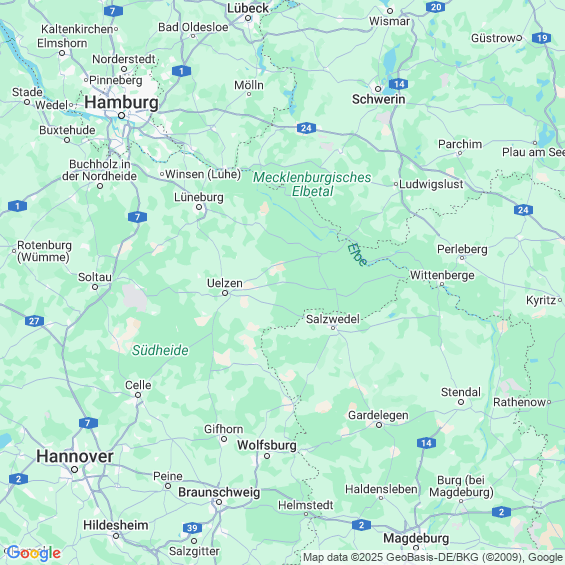Image resolution: width=565 pixels, height=565 pixels.
Task: Click the A14 highway shield near Gardelegen
Action: [426, 443]
